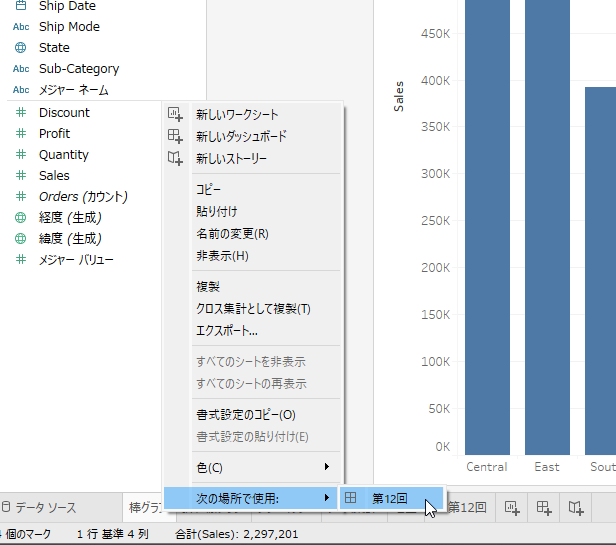Select the Profit measure field
This screenshot has width=616, height=545.
[x=55, y=134]
